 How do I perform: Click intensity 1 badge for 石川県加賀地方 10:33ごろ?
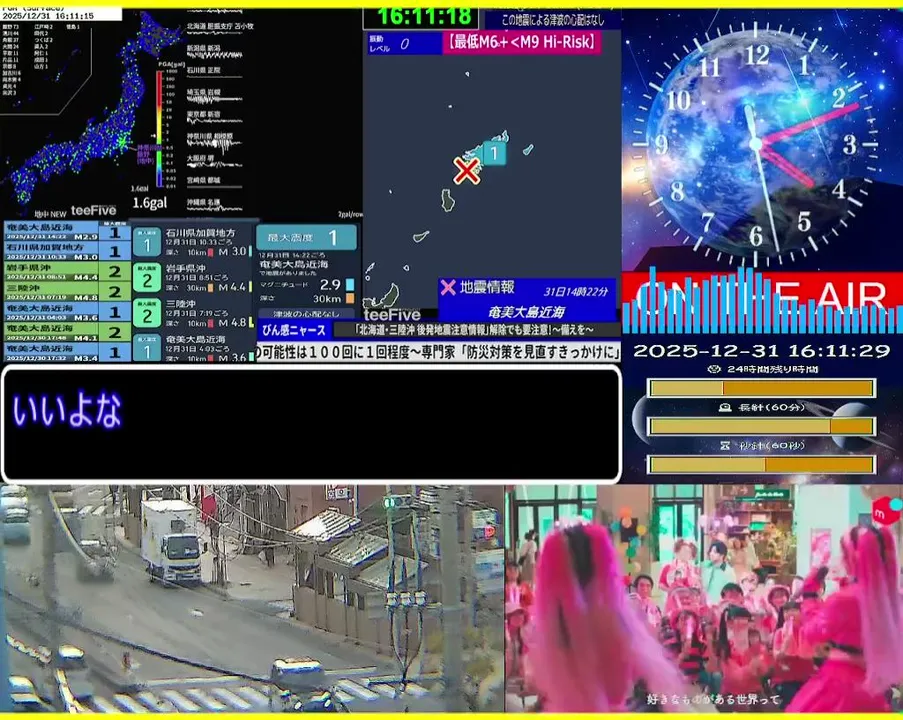146,243
